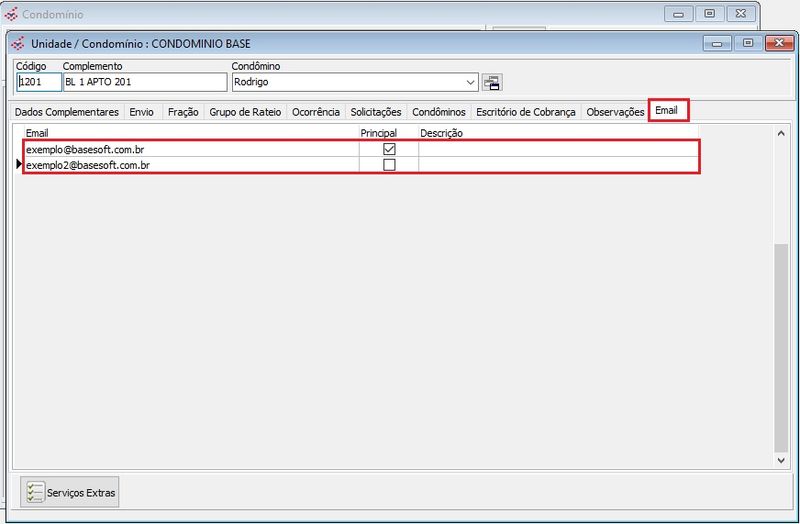800x524 pixels.
Task: Switch to the Envio tab
Action: 142,112
